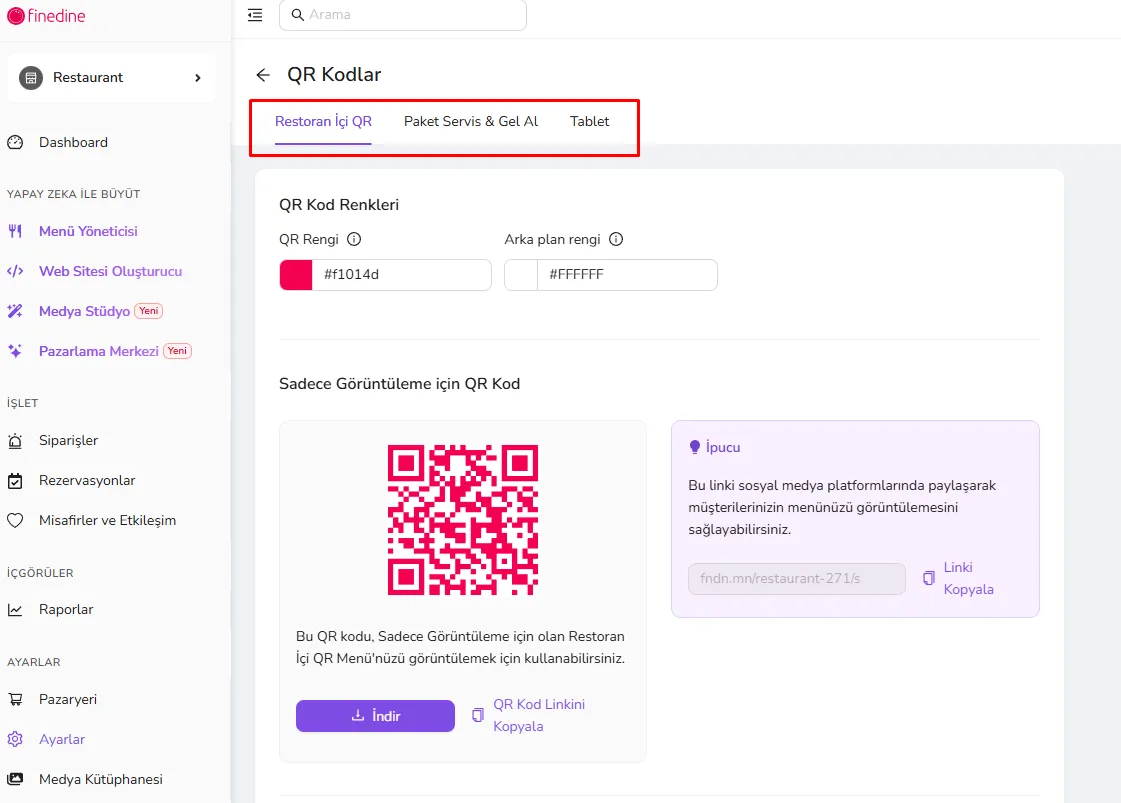Click copy icon beside QR Kod Linkini Kopyala
This screenshot has height=803, width=1121.
point(478,715)
